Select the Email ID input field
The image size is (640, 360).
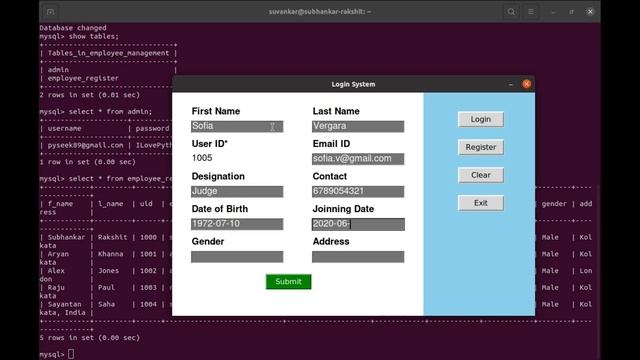tap(358, 159)
